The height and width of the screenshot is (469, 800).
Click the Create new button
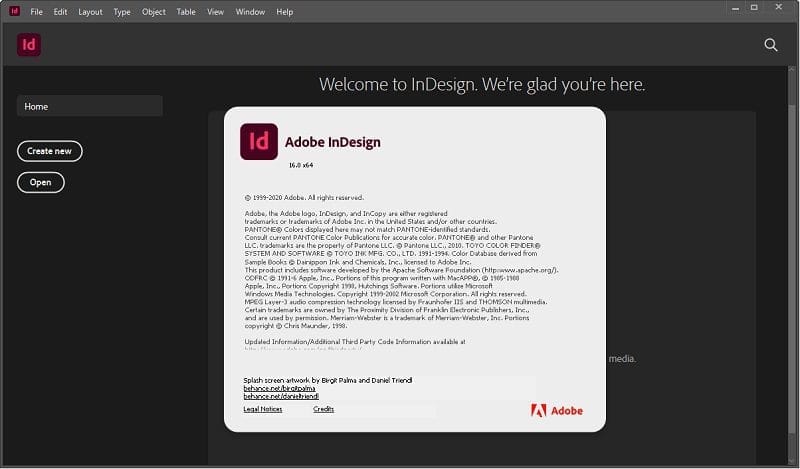click(49, 151)
